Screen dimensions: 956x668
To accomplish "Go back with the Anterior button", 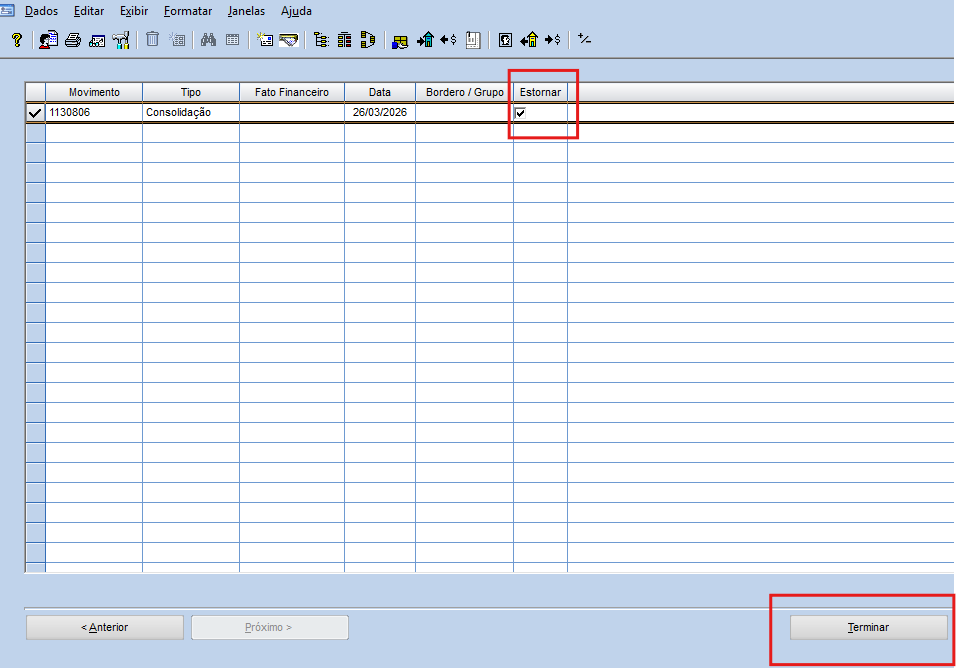I will point(104,627).
